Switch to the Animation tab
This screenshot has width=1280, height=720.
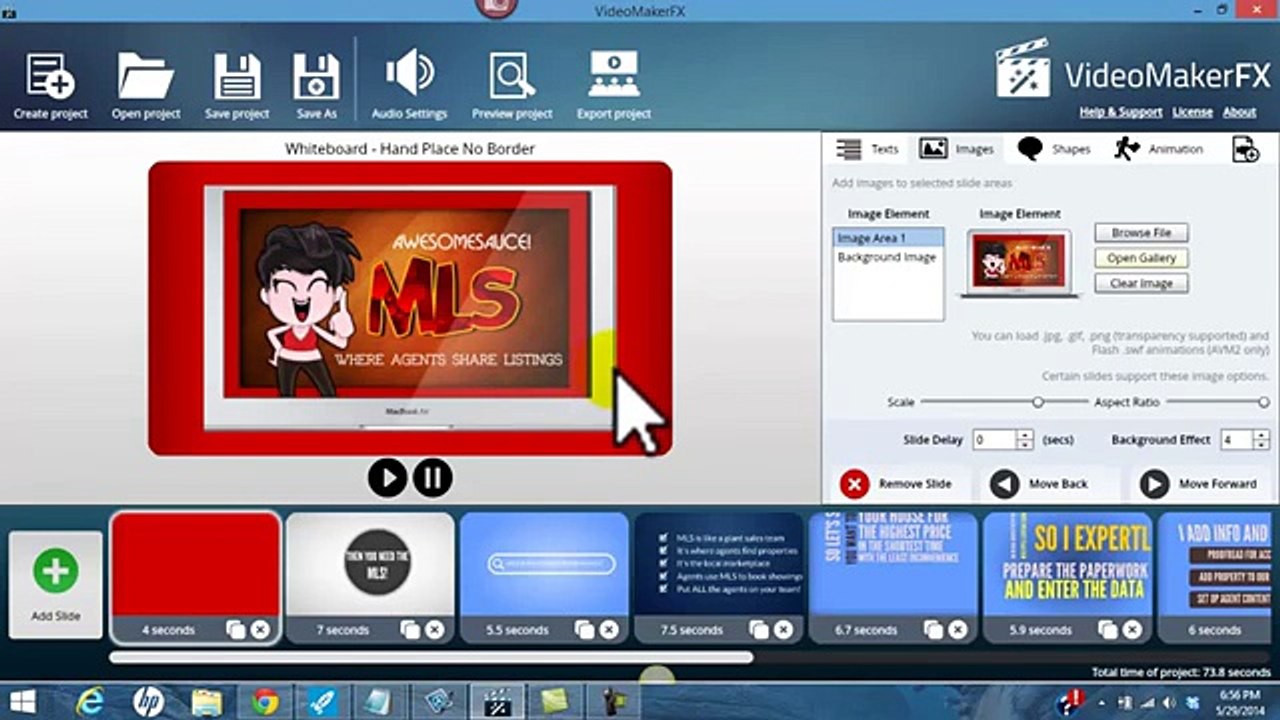tap(1159, 149)
